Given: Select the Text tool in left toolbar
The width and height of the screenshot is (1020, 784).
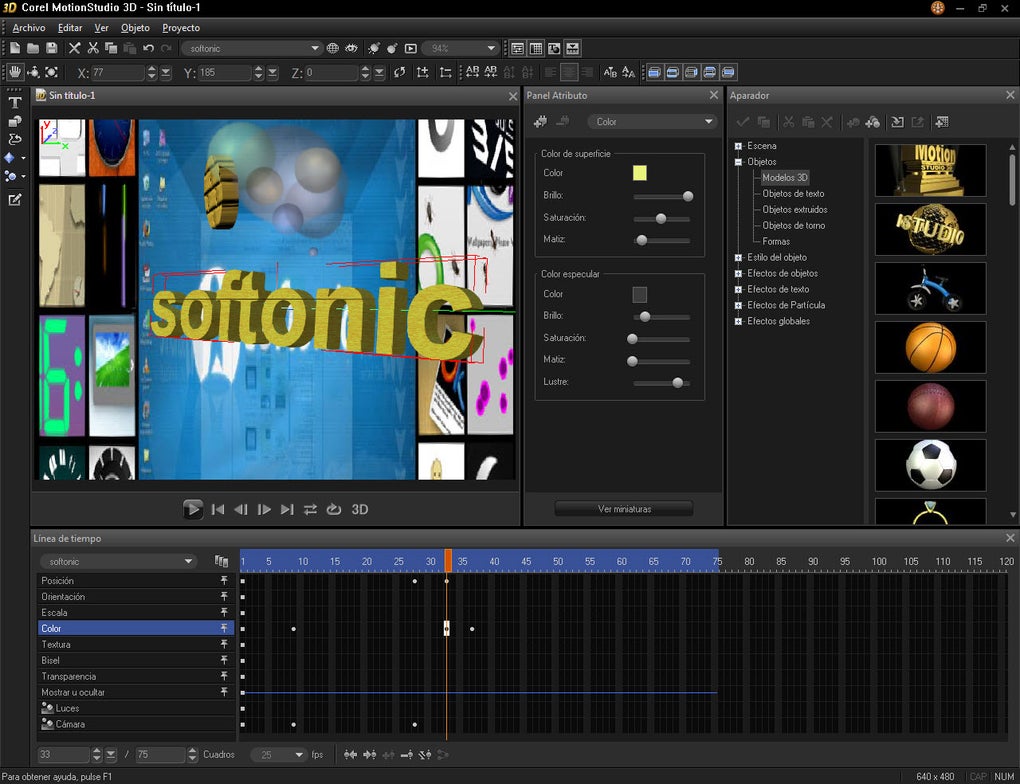Looking at the screenshot, I should (14, 102).
